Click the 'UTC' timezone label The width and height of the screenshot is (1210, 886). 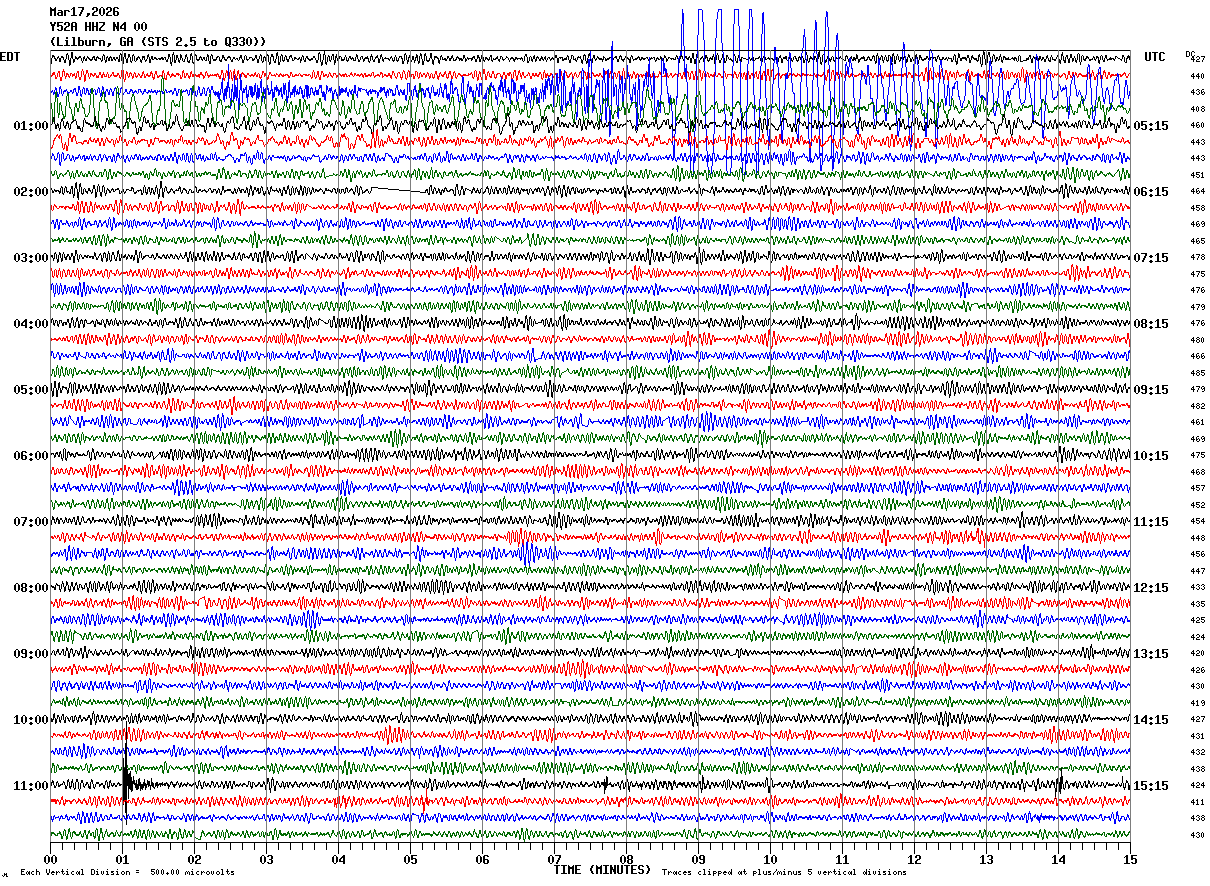[x=1155, y=57]
